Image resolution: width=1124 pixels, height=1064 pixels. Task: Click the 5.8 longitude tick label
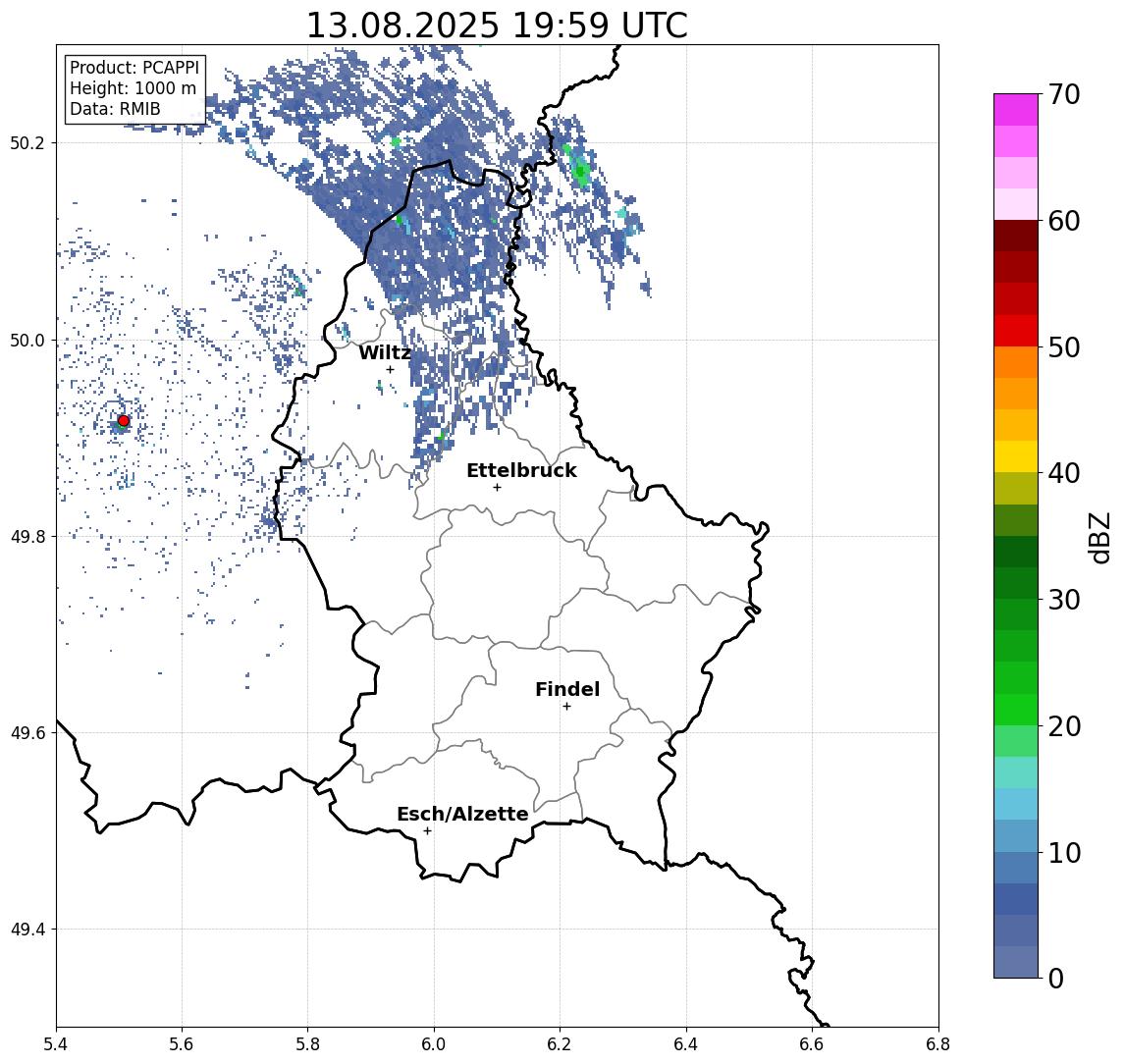click(307, 1044)
